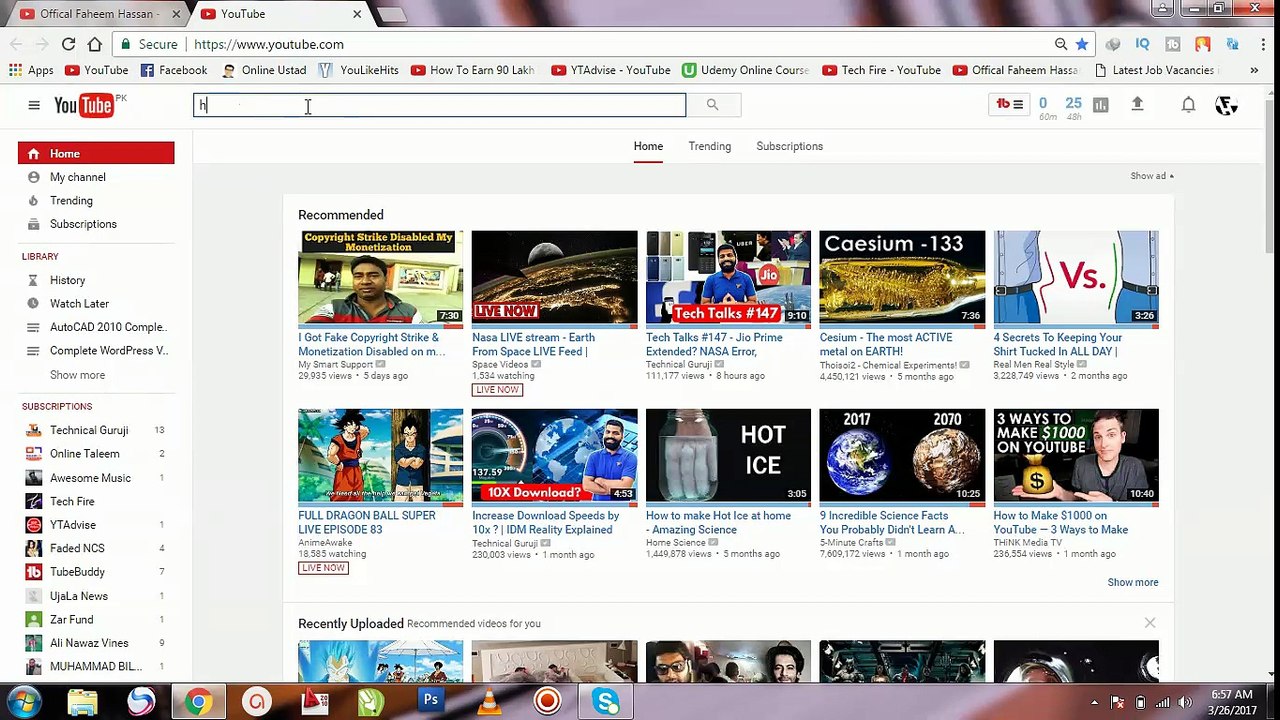The width and height of the screenshot is (1280, 720).
Task: Close the active YouTube browser tab
Action: pyautogui.click(x=357, y=14)
